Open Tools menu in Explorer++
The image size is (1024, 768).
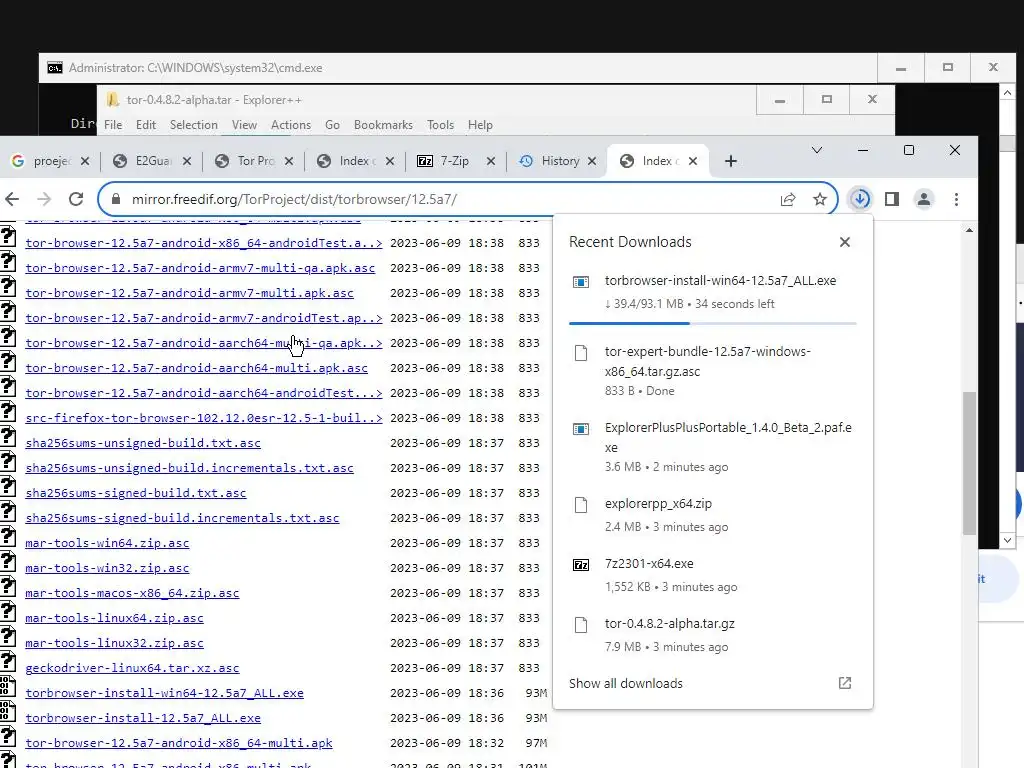440,125
